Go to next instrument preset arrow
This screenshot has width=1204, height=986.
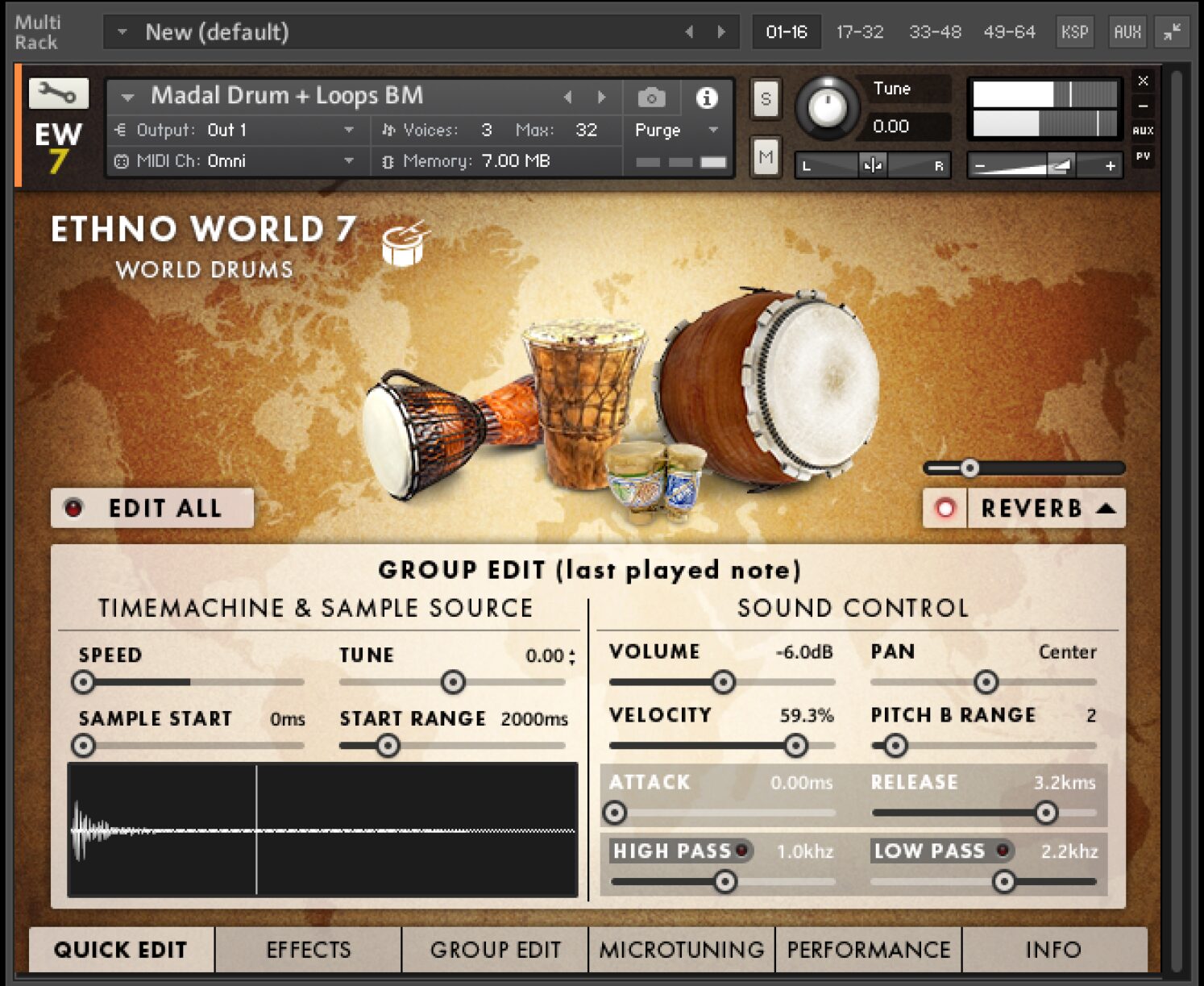601,97
